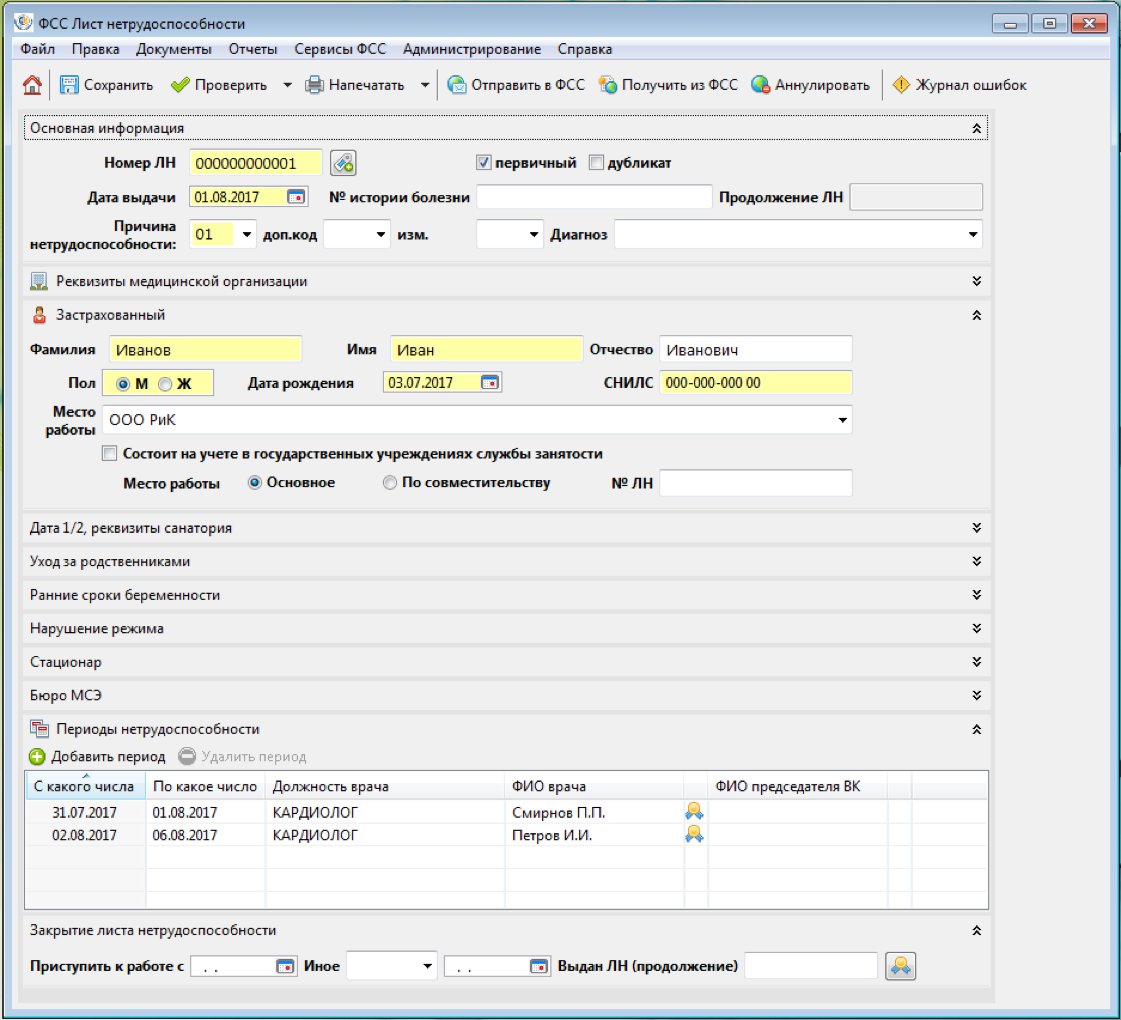Click the № истории болезни field

pos(594,197)
